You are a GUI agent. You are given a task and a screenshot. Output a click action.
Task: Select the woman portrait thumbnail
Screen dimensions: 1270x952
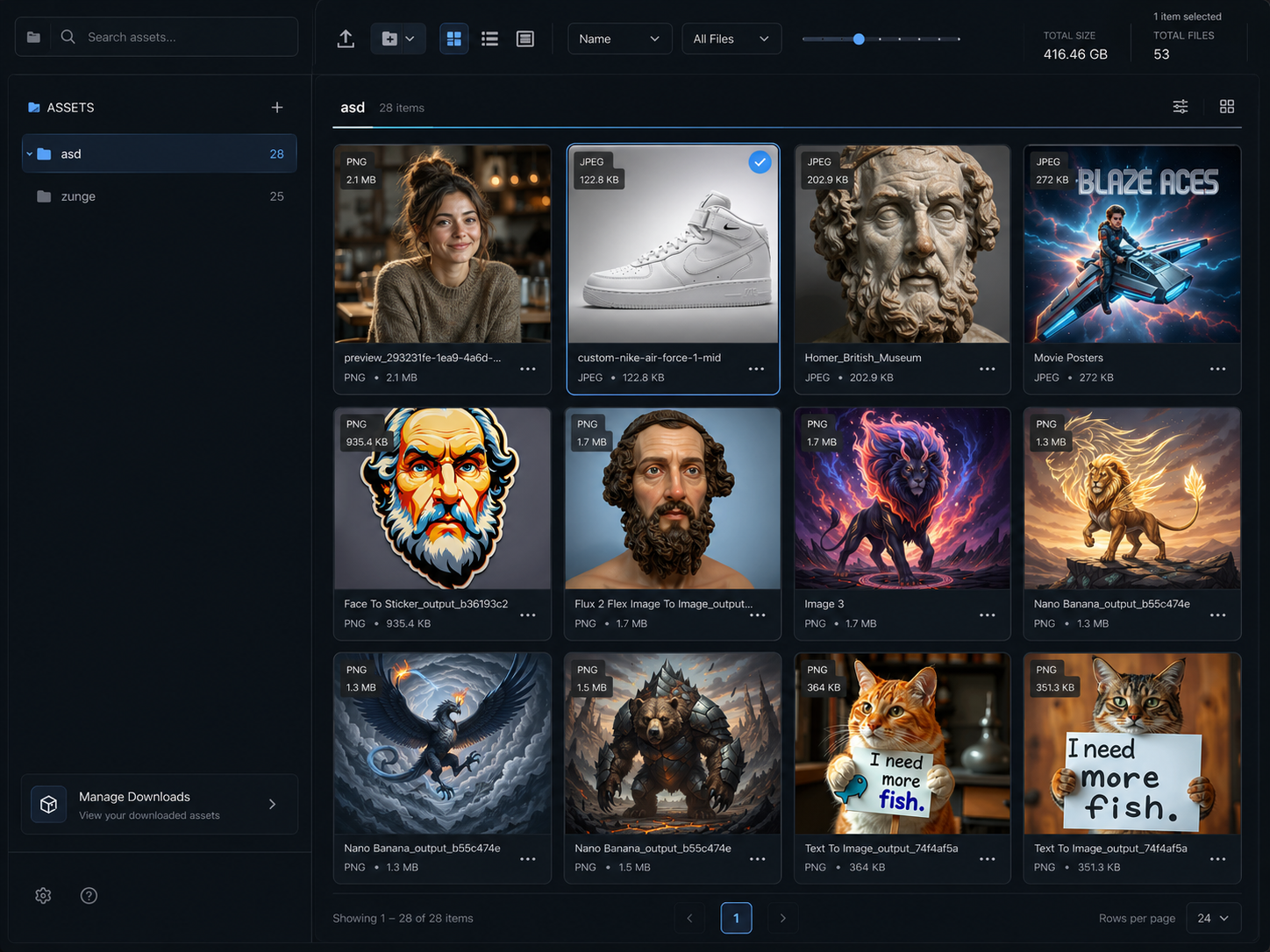[x=442, y=245]
